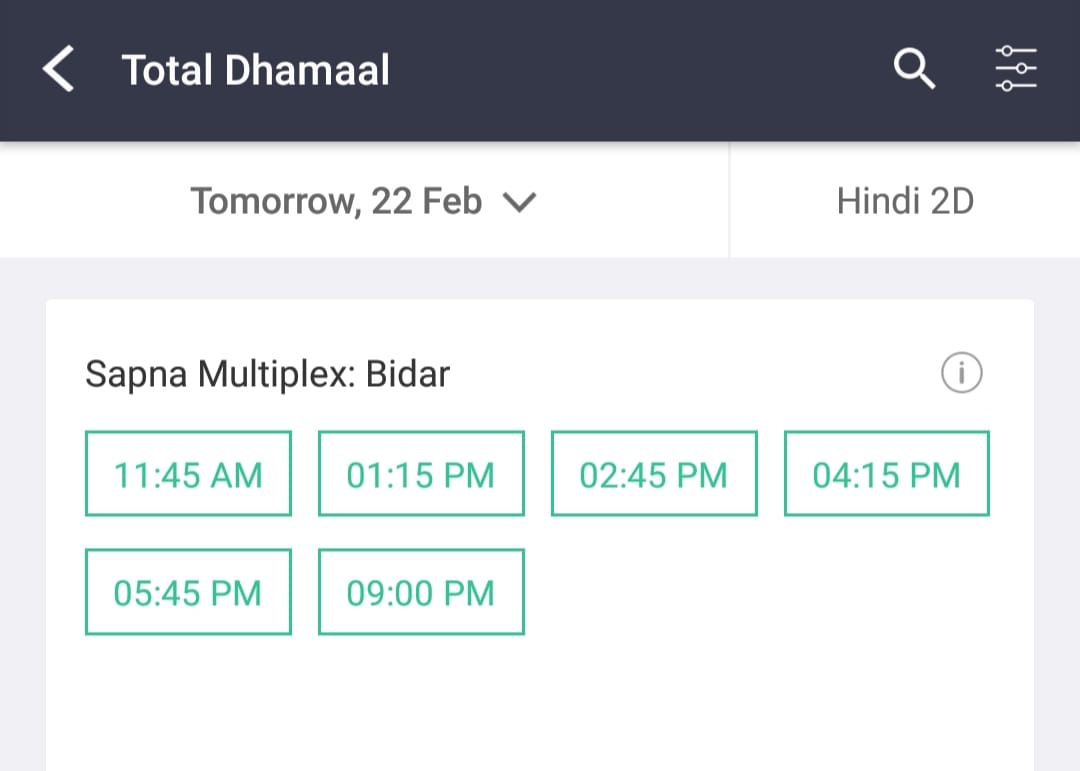
Task: Tap the dark header bar beside the title
Action: (641, 69)
